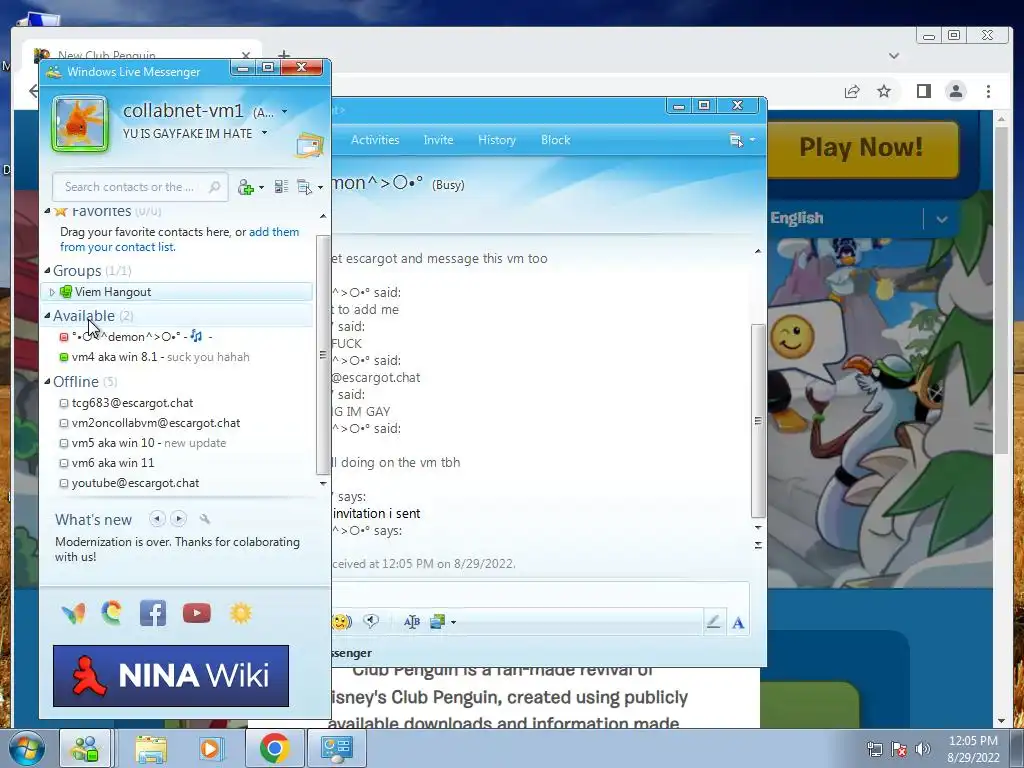Open the collabnet-vm1 status dropdown arrow

(284, 112)
